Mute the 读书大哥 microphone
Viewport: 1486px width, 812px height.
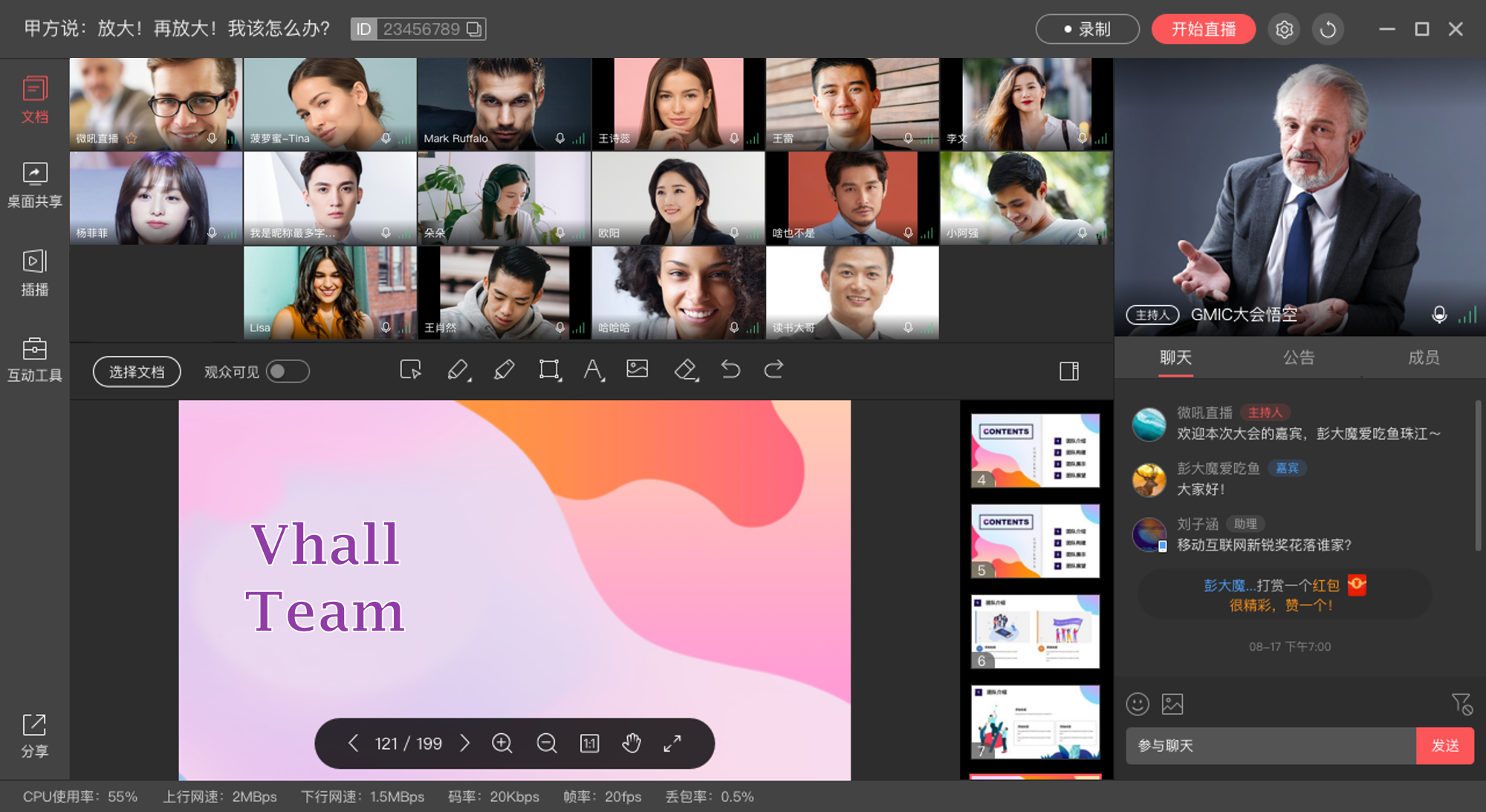click(908, 328)
